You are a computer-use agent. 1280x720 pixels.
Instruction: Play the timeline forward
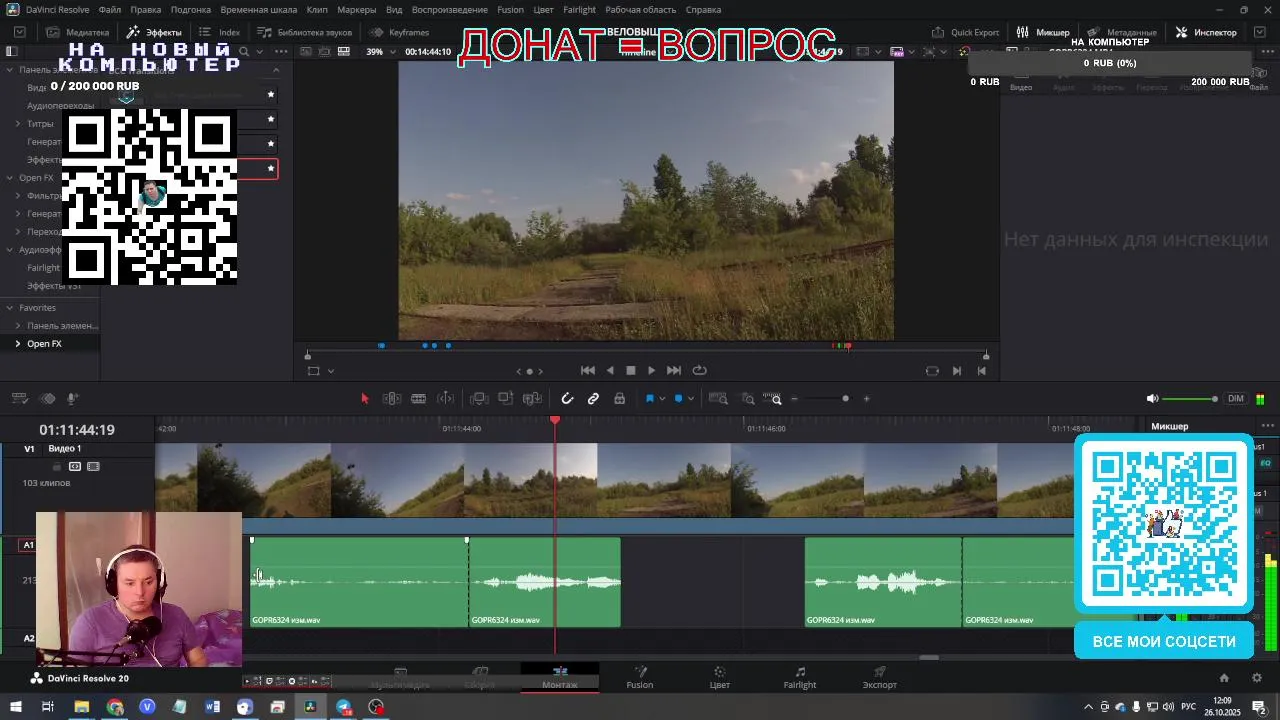(x=651, y=370)
